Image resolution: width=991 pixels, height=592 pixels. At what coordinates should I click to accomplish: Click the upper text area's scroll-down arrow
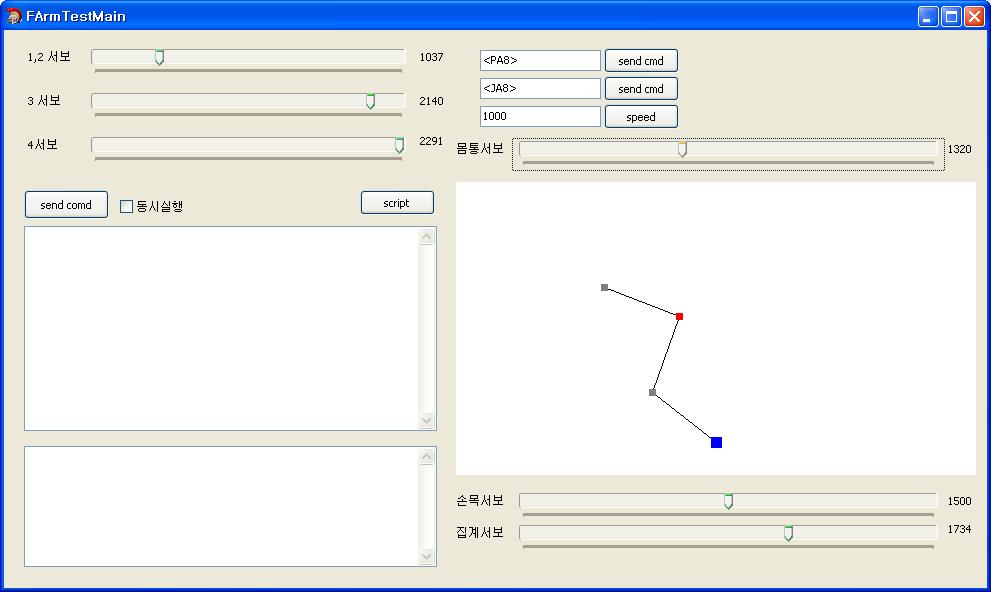tap(427, 421)
